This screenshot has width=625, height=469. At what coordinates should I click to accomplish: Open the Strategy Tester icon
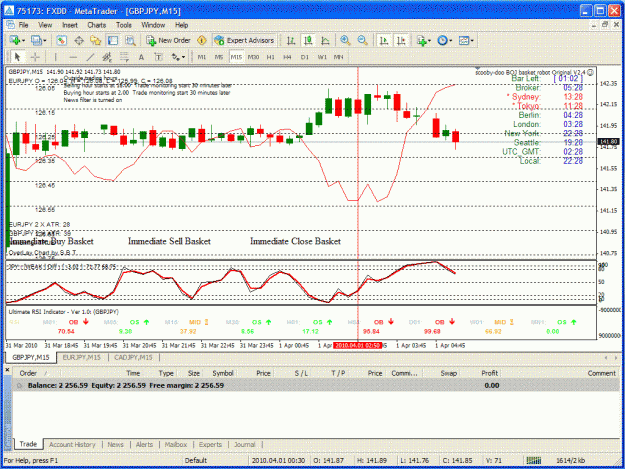pos(130,40)
